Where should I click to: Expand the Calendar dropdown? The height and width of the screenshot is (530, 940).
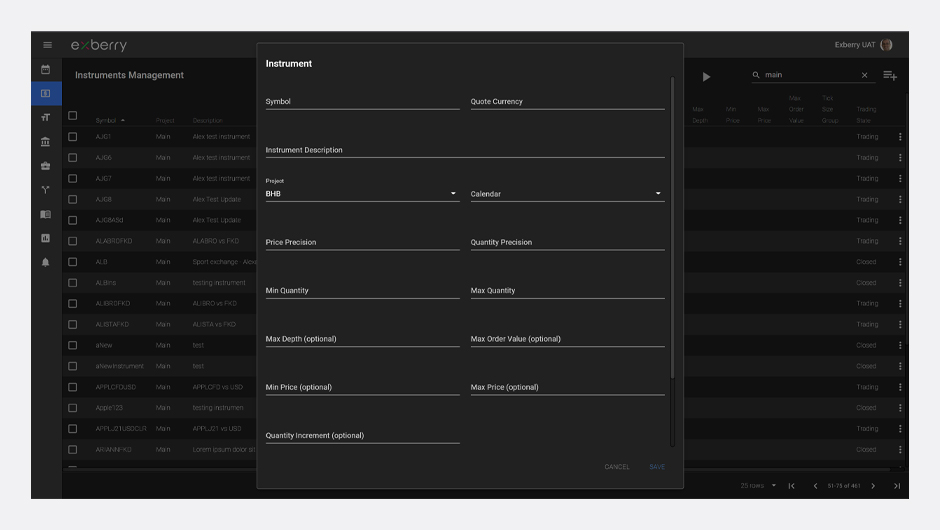click(566, 194)
